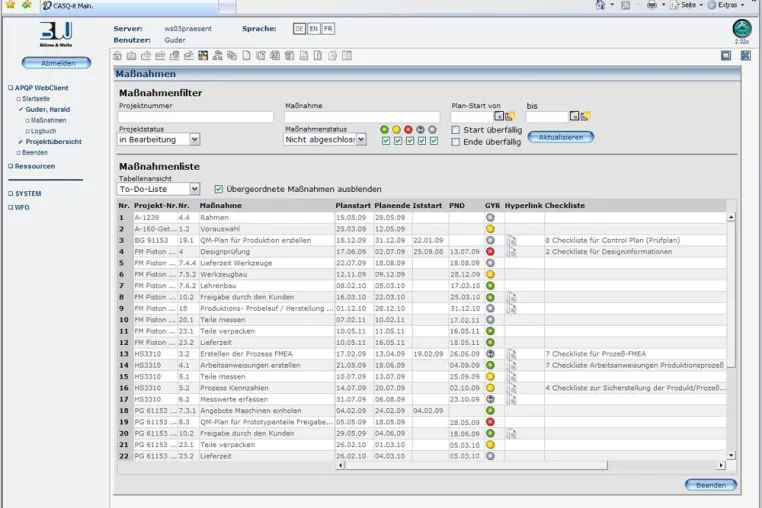Enable the Start überfällig checkbox

455,130
